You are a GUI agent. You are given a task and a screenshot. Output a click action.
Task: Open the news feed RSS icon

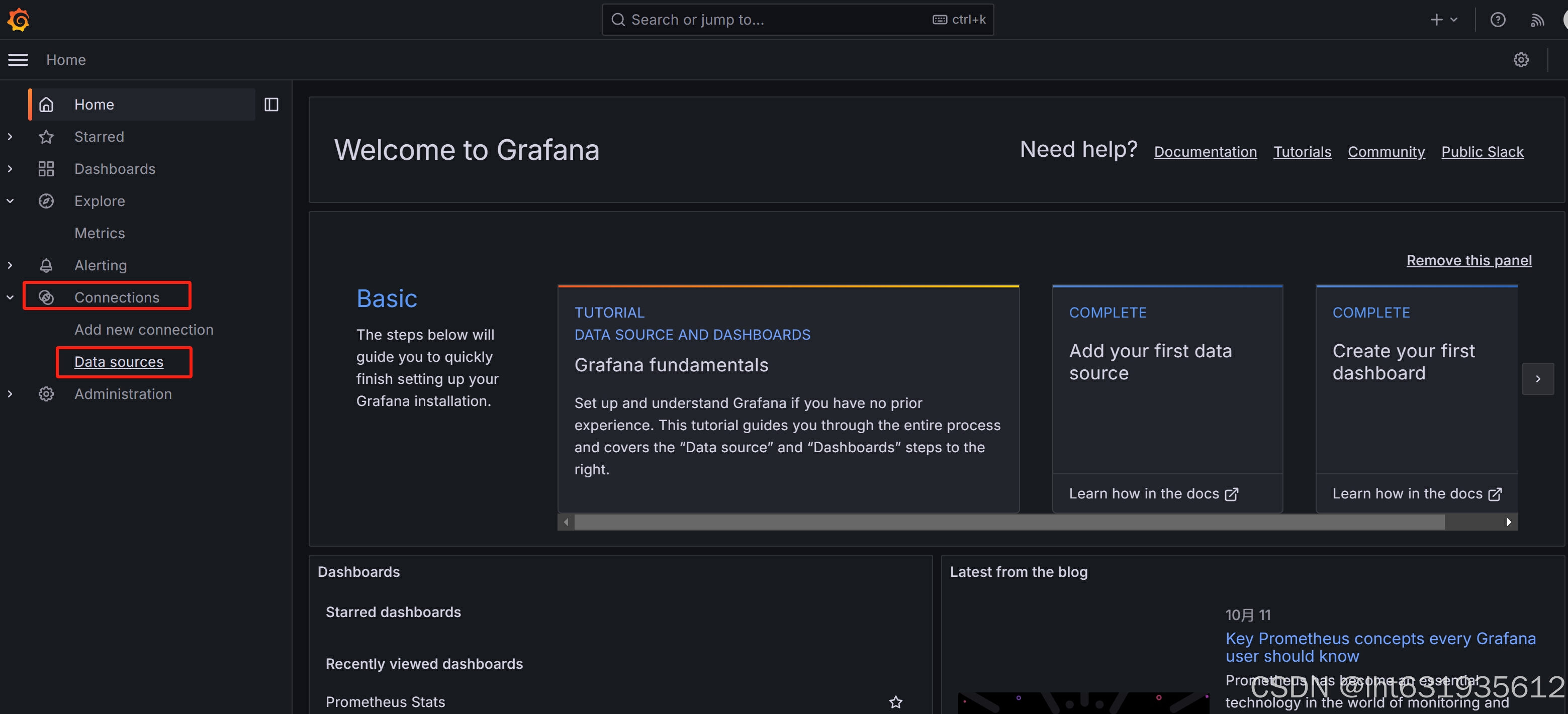[x=1537, y=20]
